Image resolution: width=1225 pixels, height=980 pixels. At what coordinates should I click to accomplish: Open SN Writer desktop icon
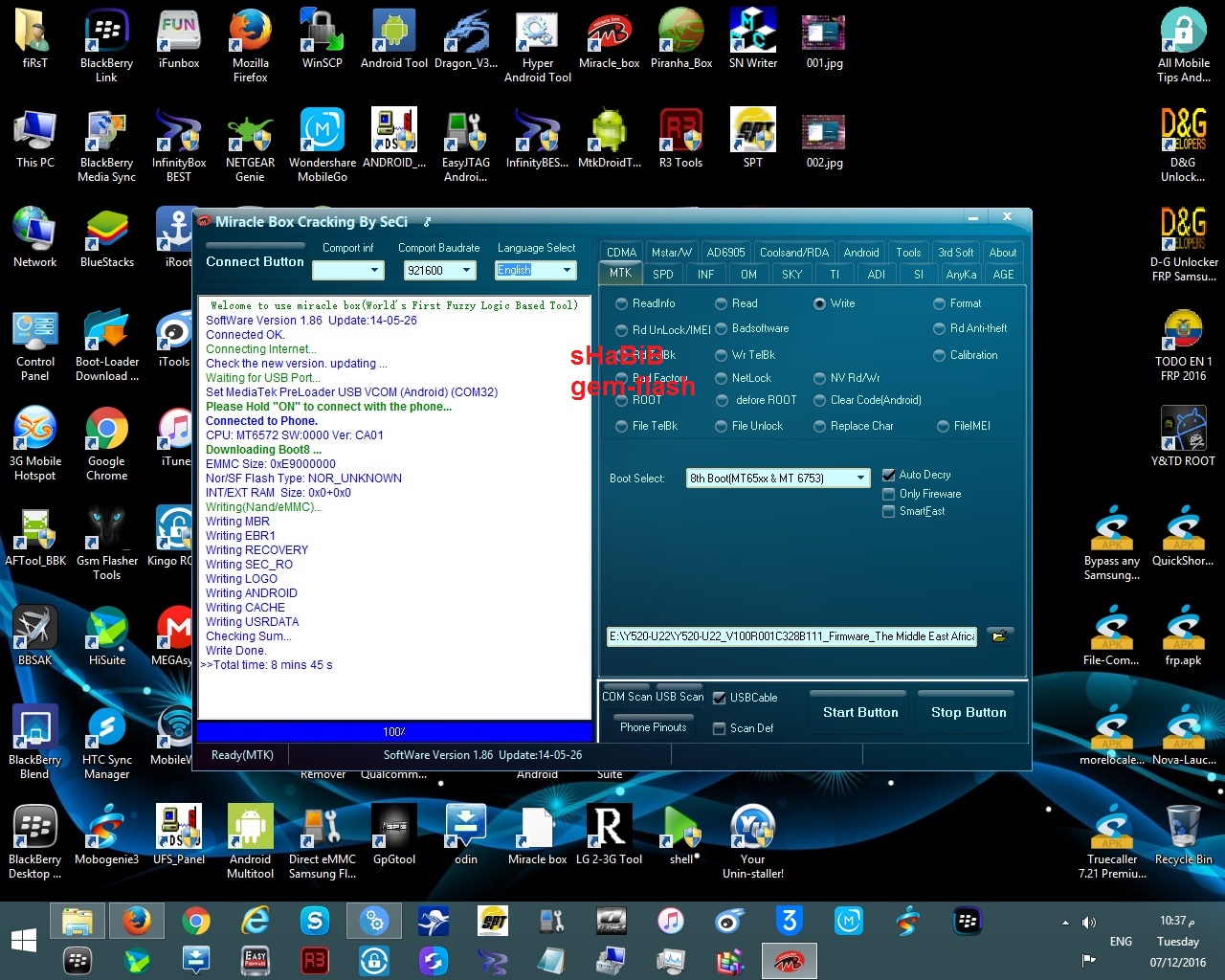[x=753, y=40]
